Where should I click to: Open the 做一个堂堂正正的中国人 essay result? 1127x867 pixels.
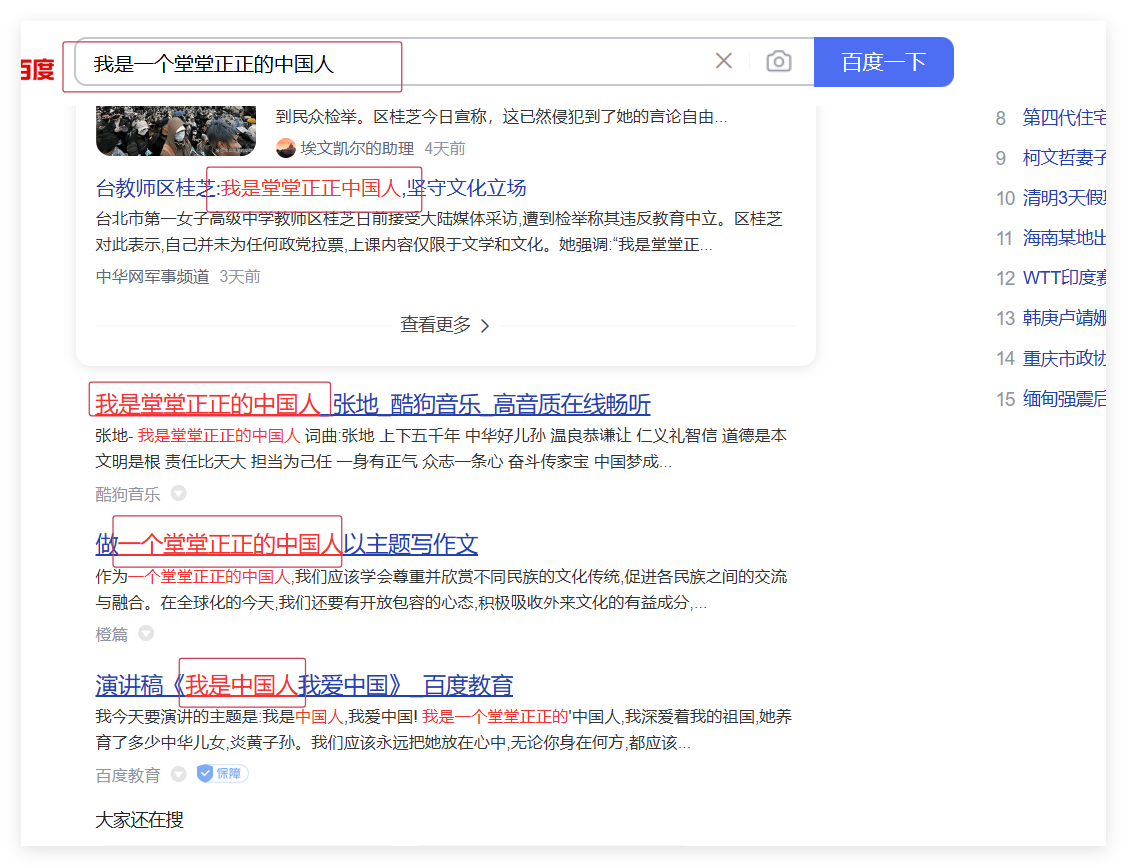[x=286, y=544]
